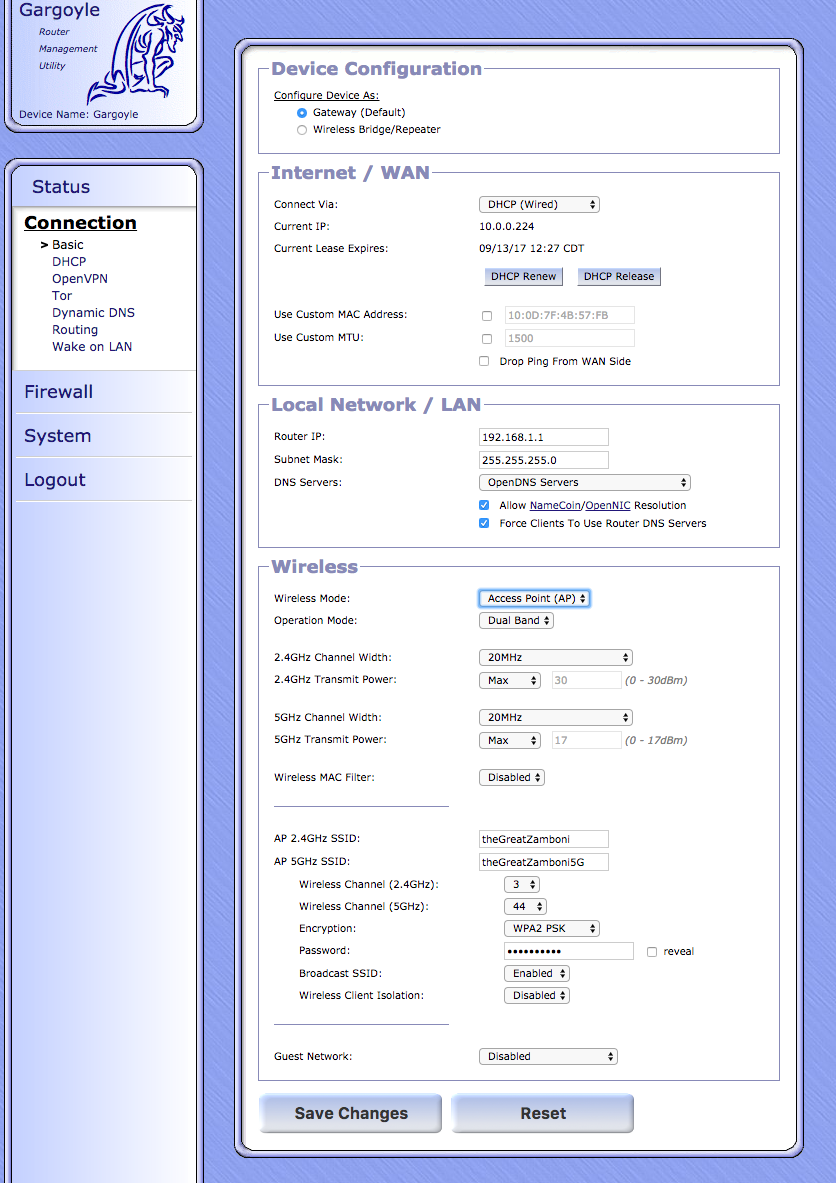Open the System menu section

pyautogui.click(x=57, y=435)
